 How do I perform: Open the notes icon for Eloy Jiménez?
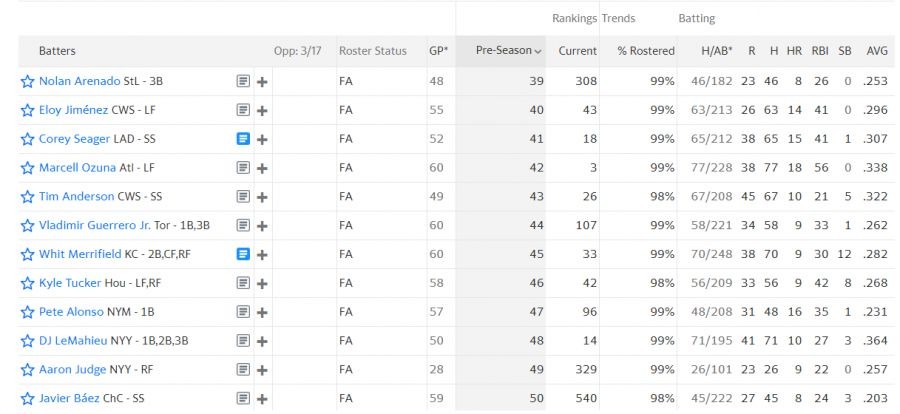pos(243,111)
